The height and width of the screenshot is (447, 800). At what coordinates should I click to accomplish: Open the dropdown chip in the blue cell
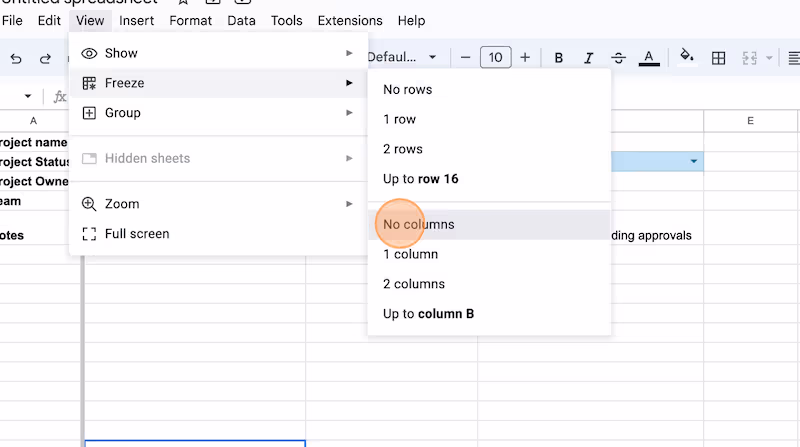point(693,161)
